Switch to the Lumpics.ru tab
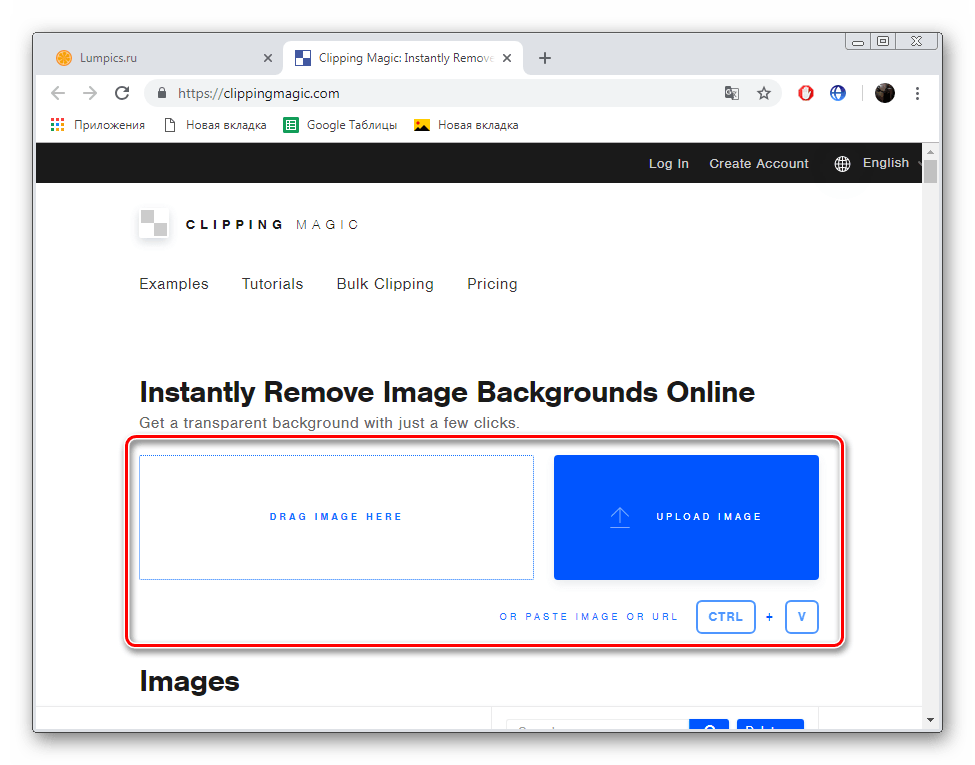 [x=160, y=58]
